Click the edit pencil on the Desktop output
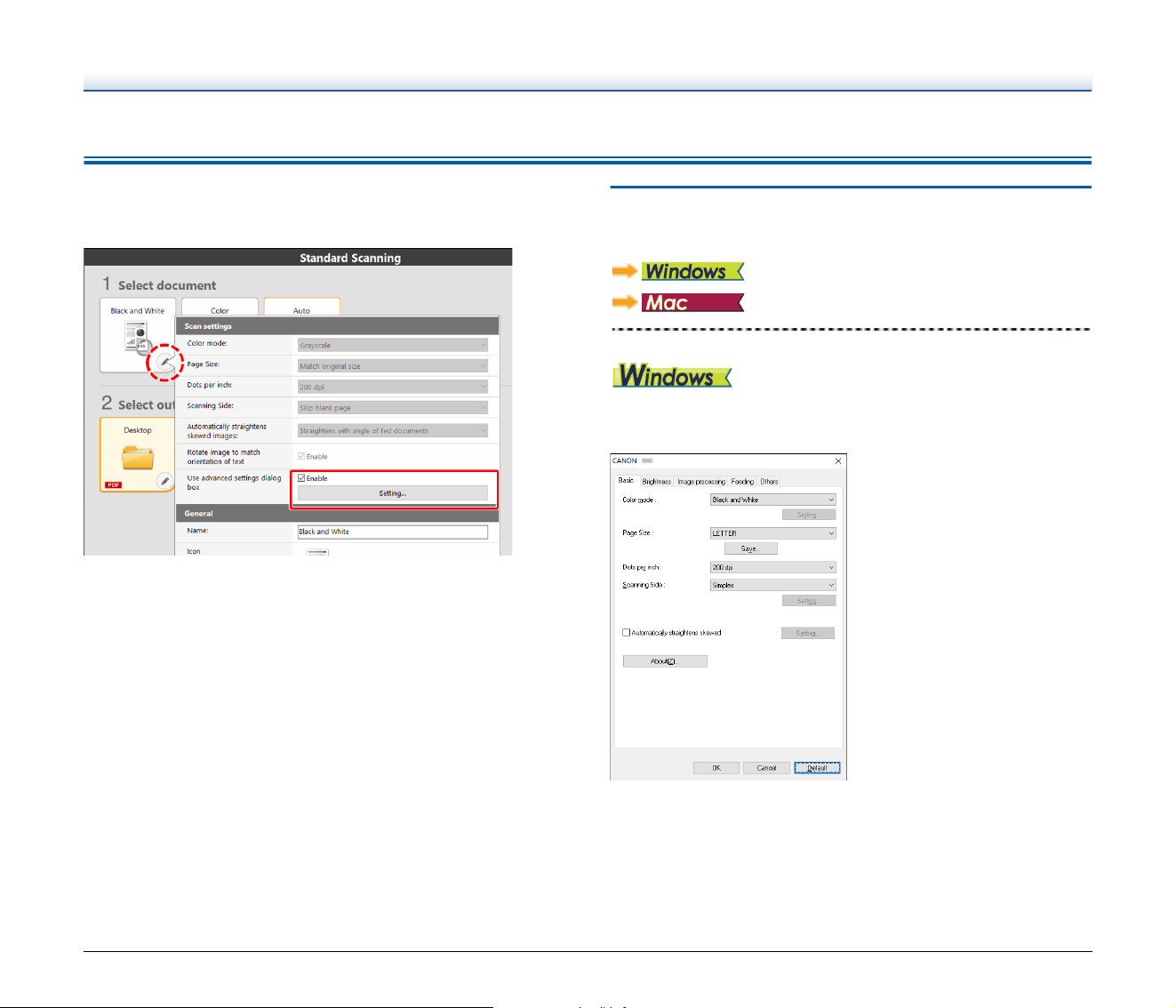The image size is (1176, 1008). pos(164,481)
